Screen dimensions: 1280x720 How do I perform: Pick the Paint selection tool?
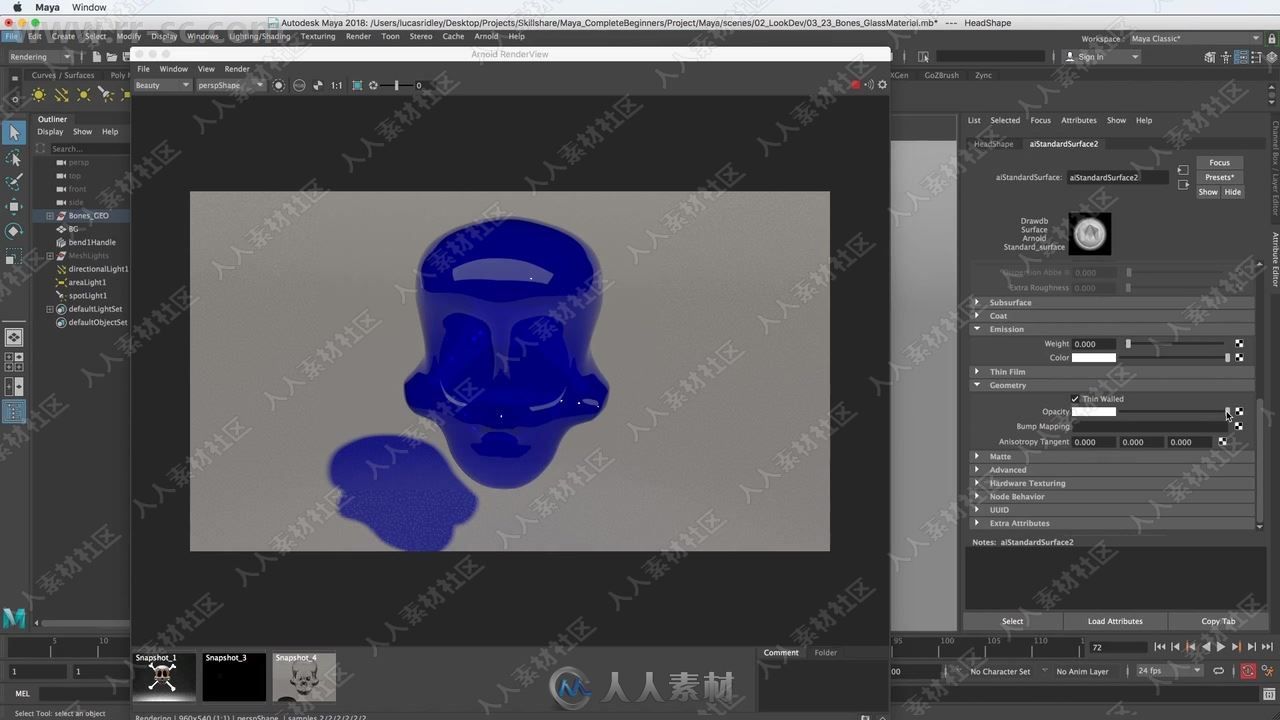click(14, 183)
